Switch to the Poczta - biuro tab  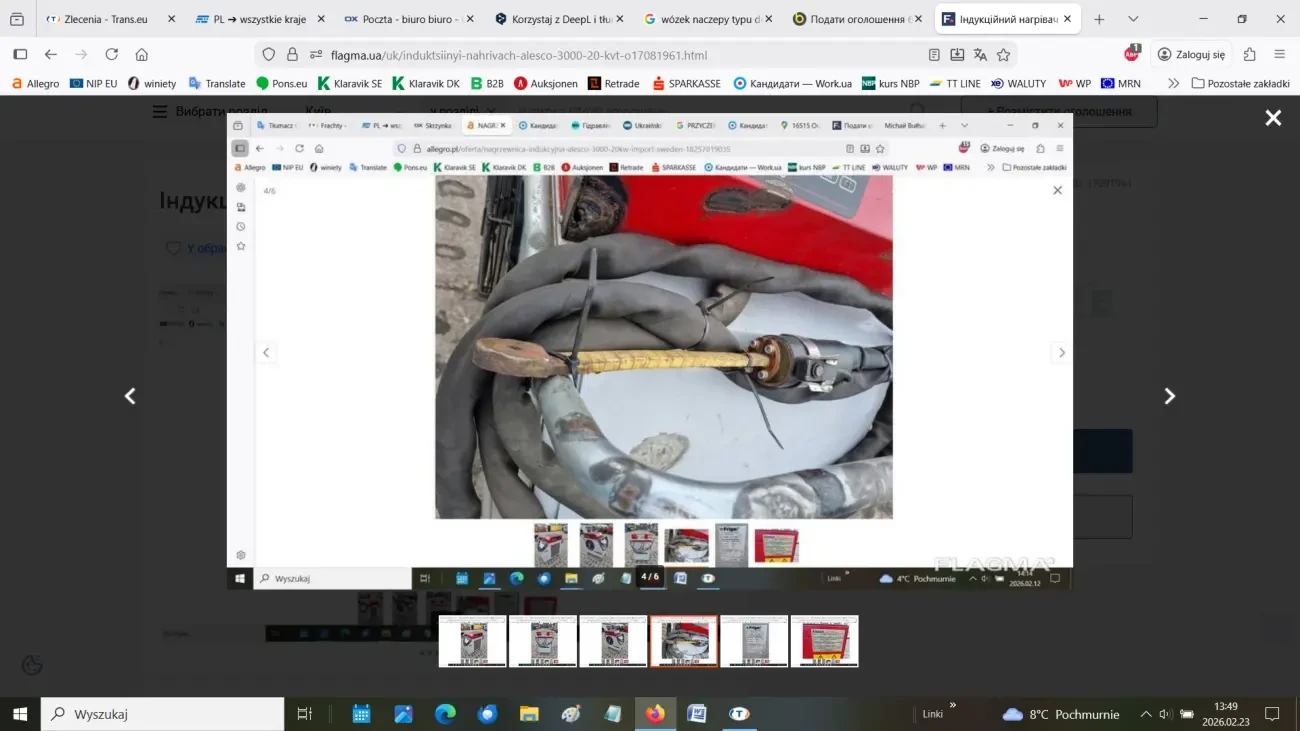coord(410,18)
